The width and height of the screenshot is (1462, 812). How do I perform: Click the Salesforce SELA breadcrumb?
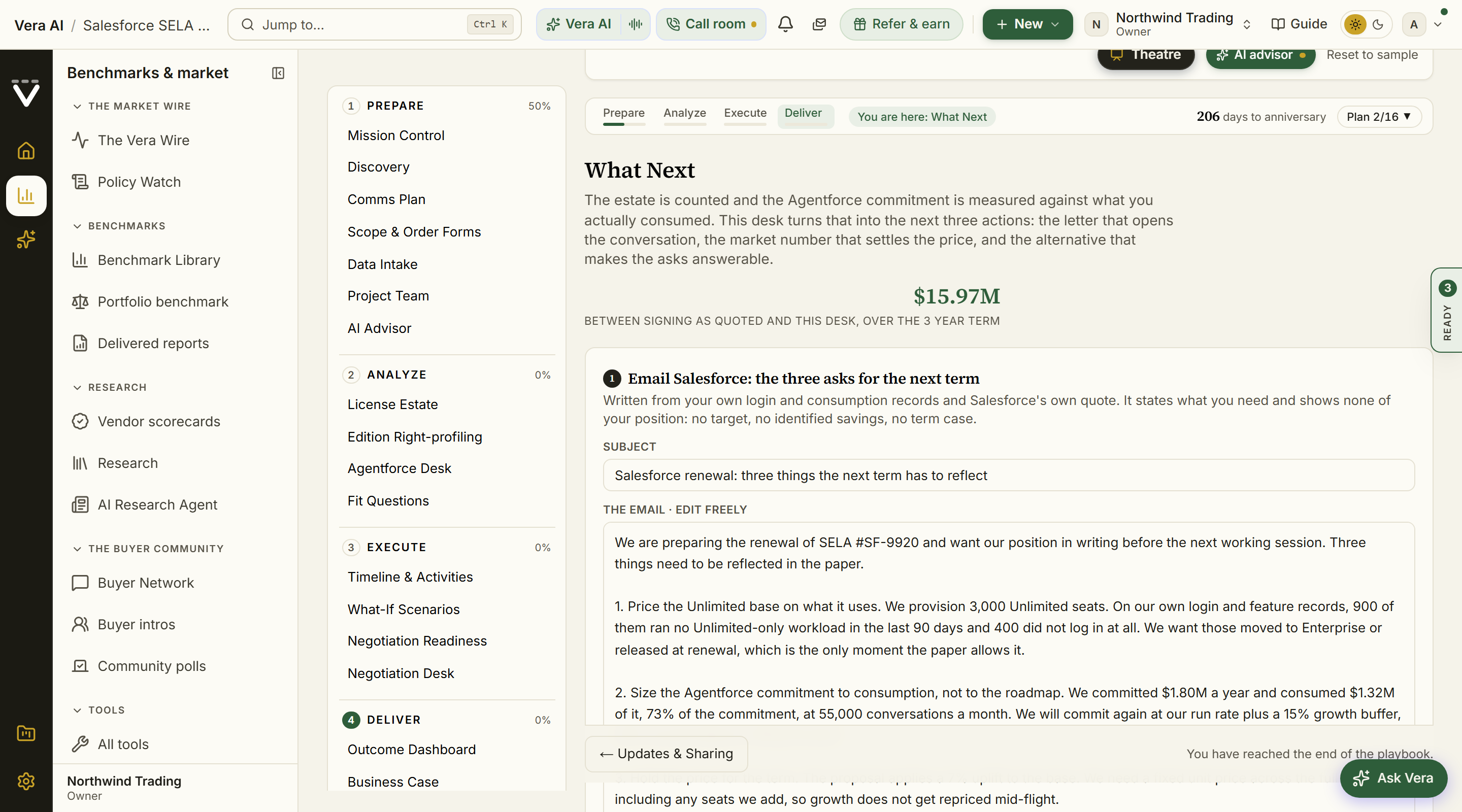pos(146,25)
